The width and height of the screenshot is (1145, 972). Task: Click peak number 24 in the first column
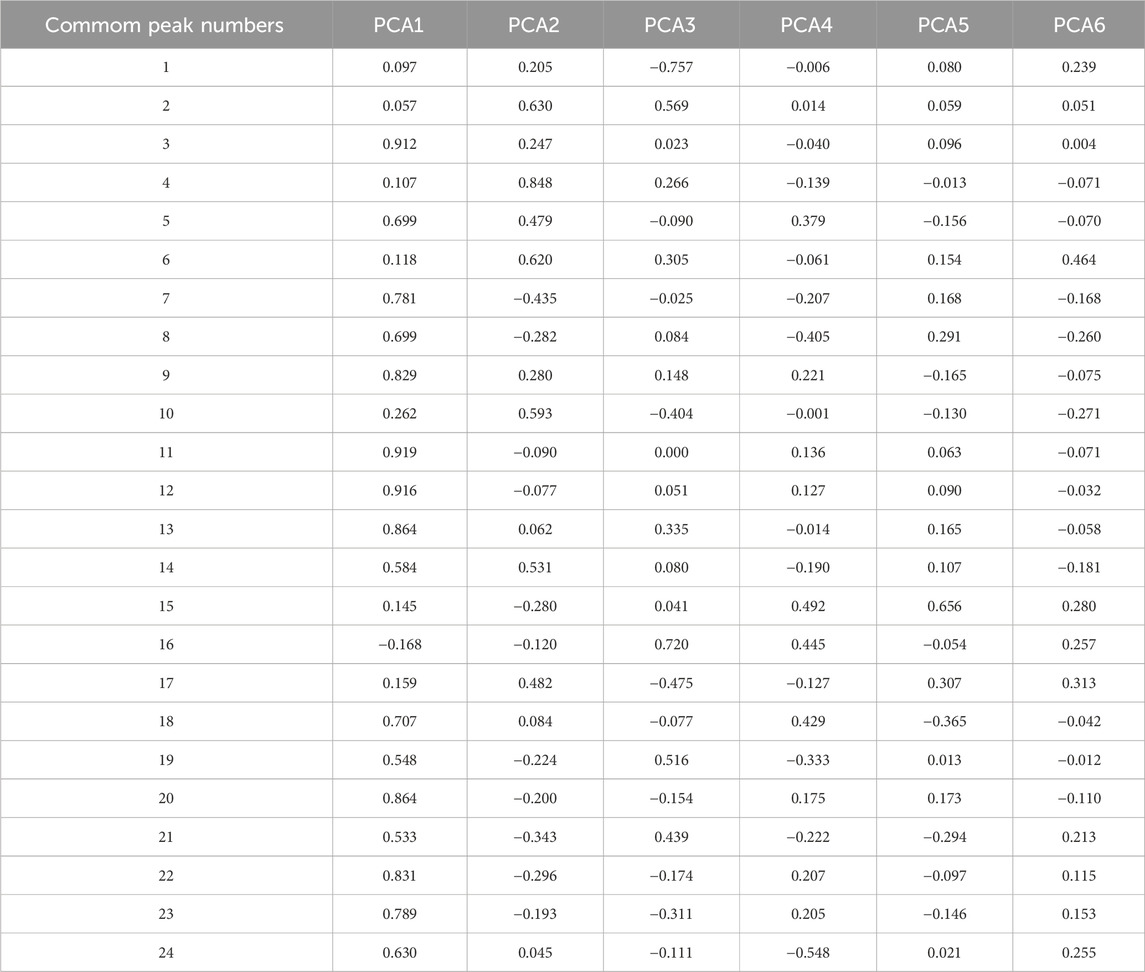(x=166, y=953)
